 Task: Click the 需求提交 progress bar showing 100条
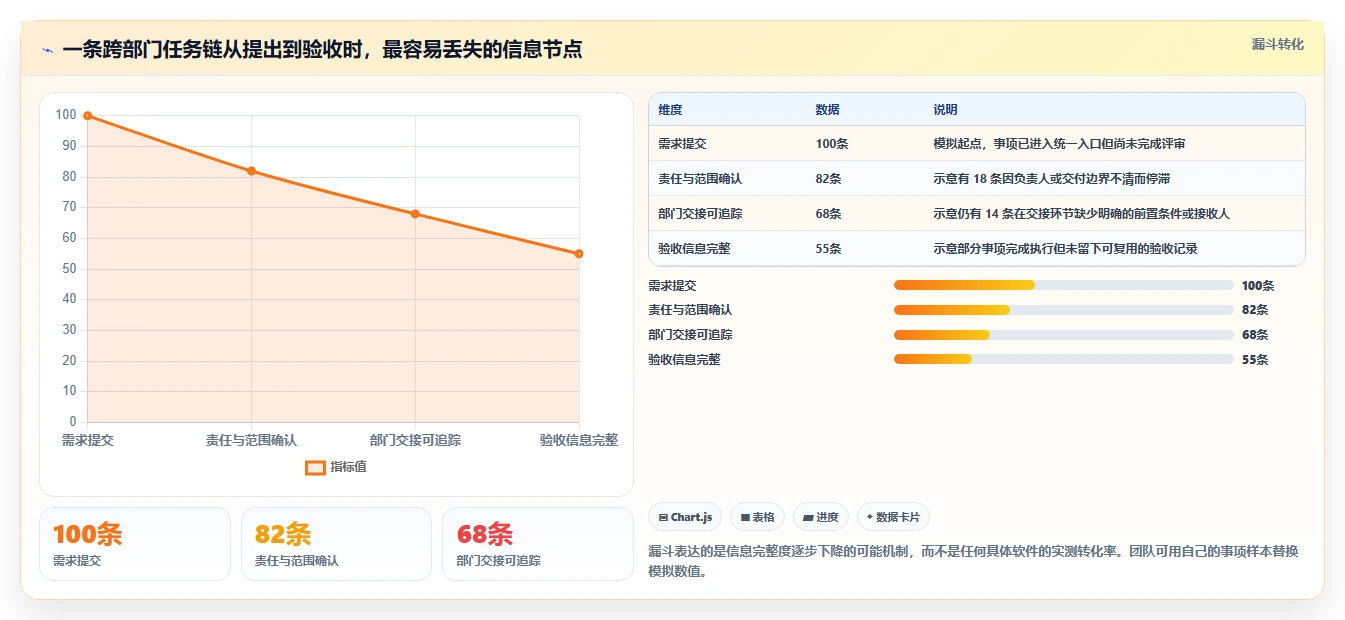[1063, 285]
